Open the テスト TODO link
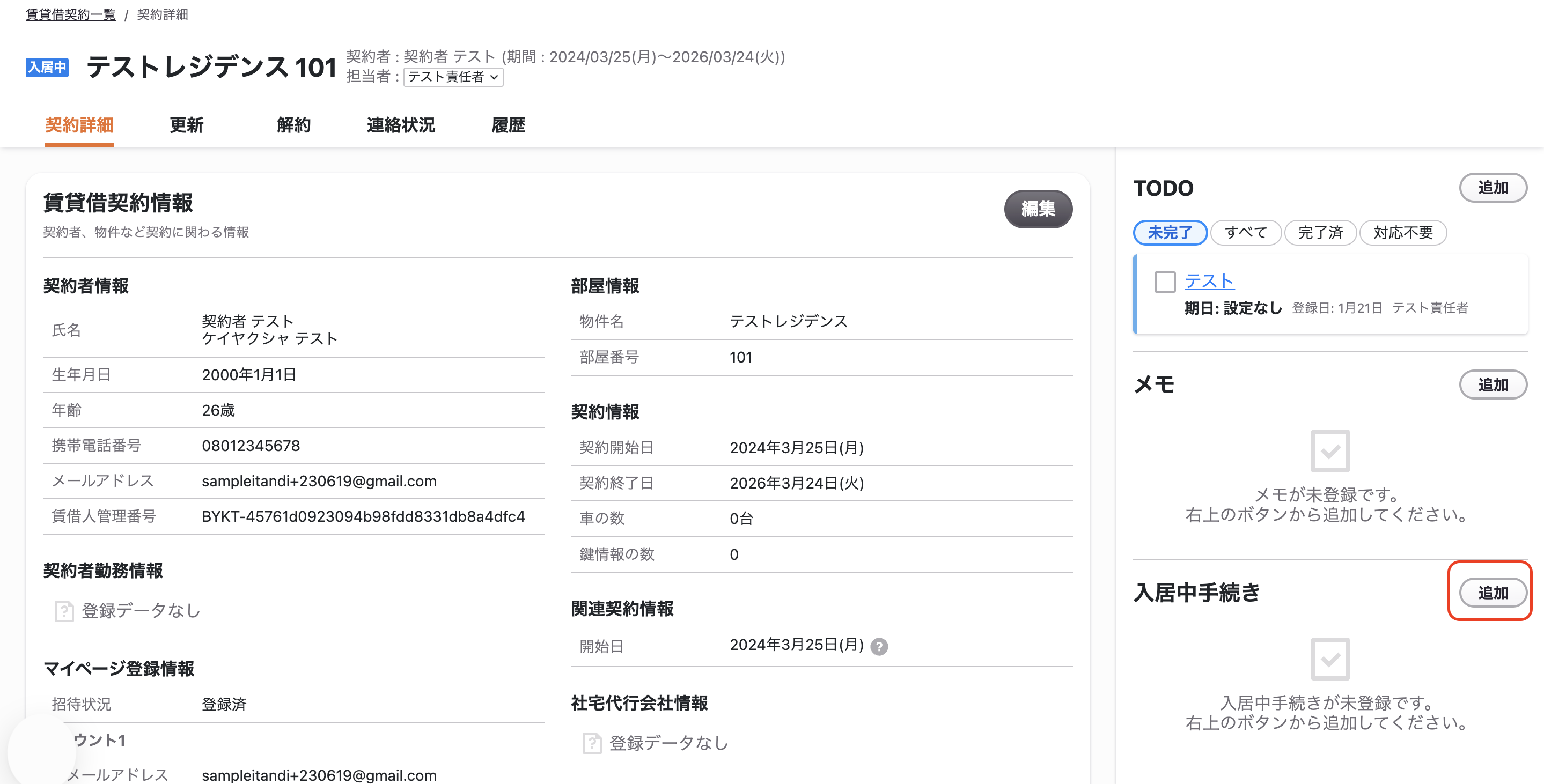 (1209, 281)
